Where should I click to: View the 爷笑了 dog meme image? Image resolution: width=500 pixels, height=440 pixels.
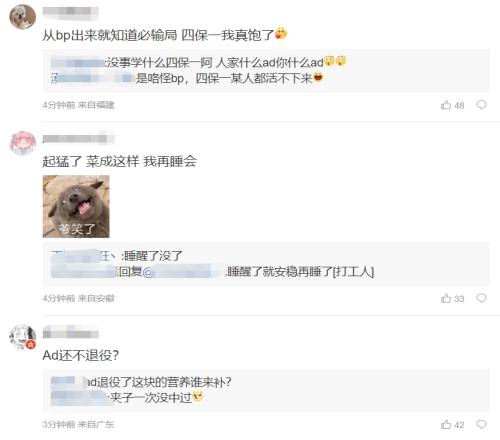[76, 206]
